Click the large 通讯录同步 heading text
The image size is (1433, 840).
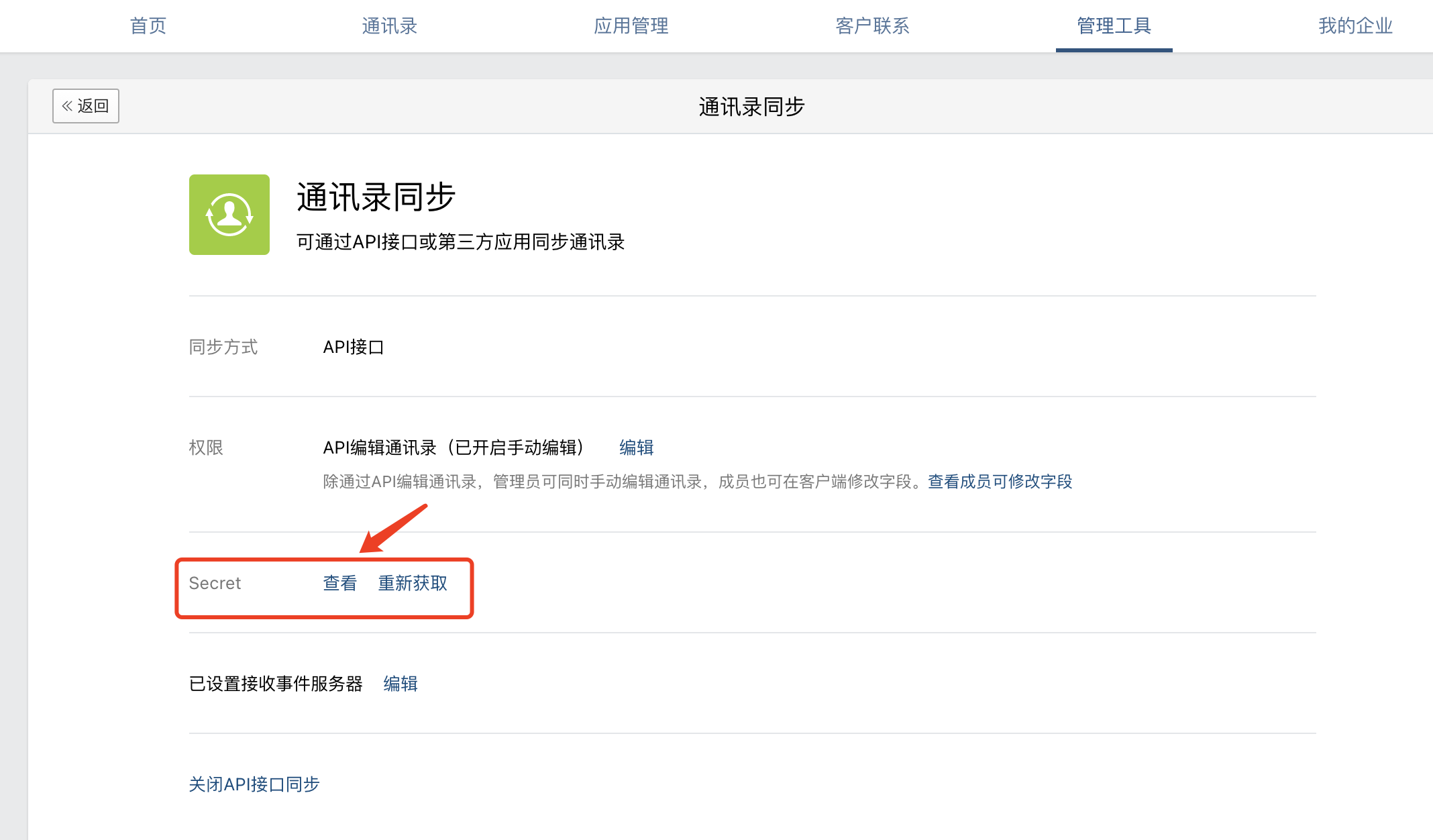pyautogui.click(x=376, y=197)
